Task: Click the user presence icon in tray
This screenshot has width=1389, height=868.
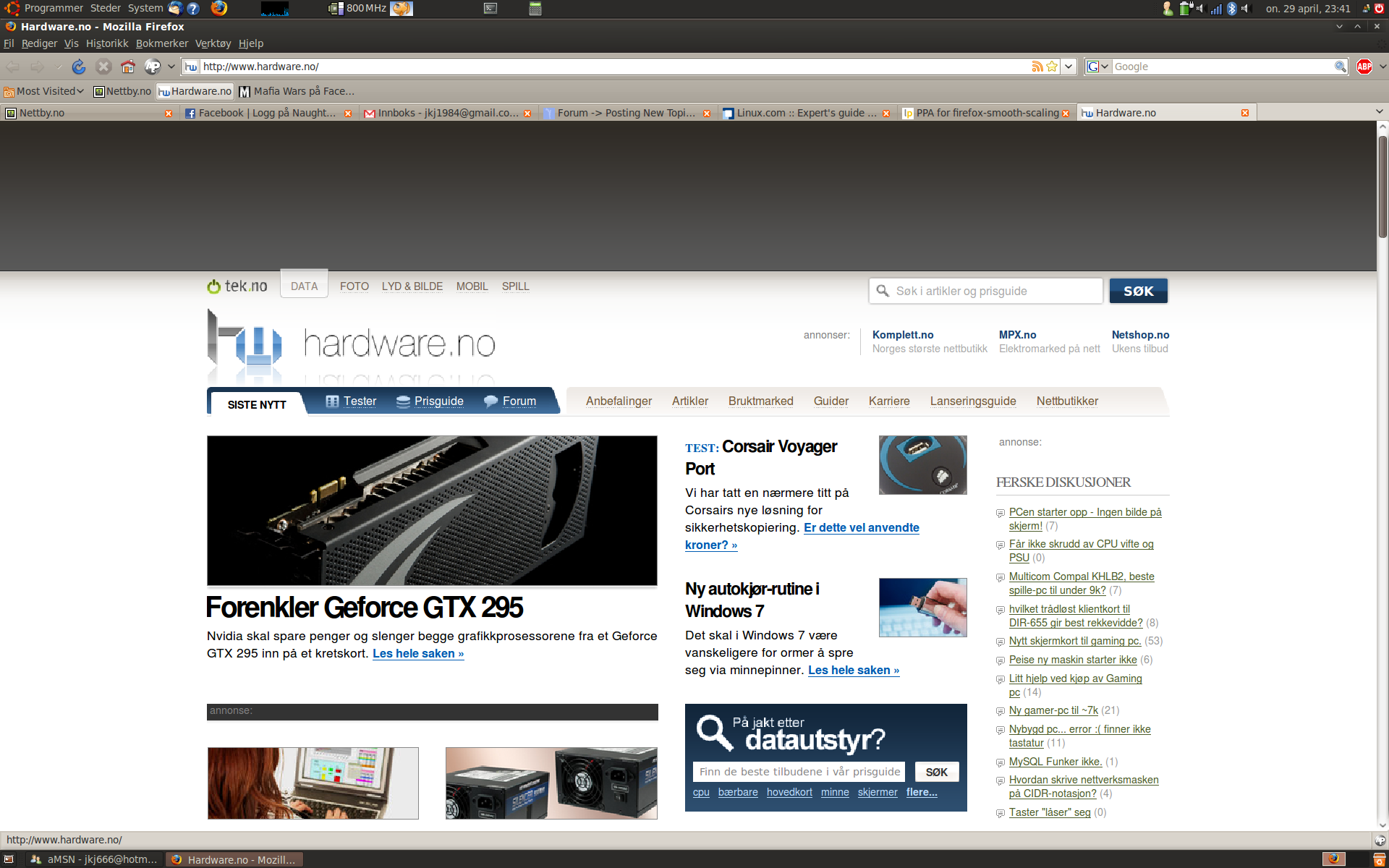Action: point(1167,9)
